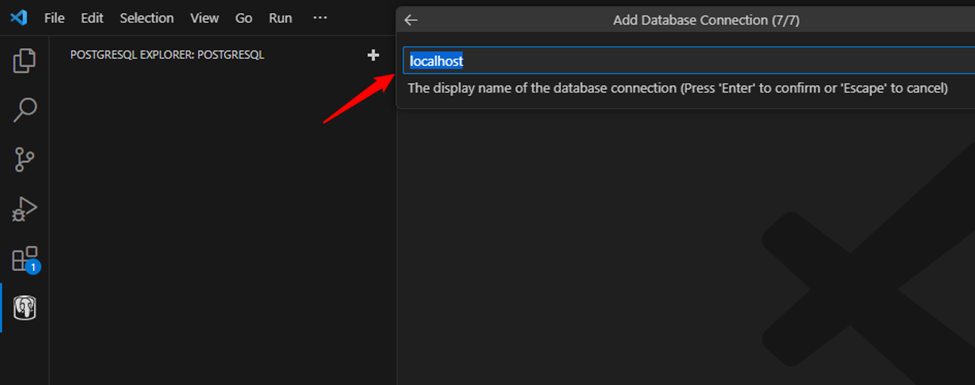Expand the menu bar's three-dot overflow
Screen dimensions: 975x385
click(x=320, y=18)
